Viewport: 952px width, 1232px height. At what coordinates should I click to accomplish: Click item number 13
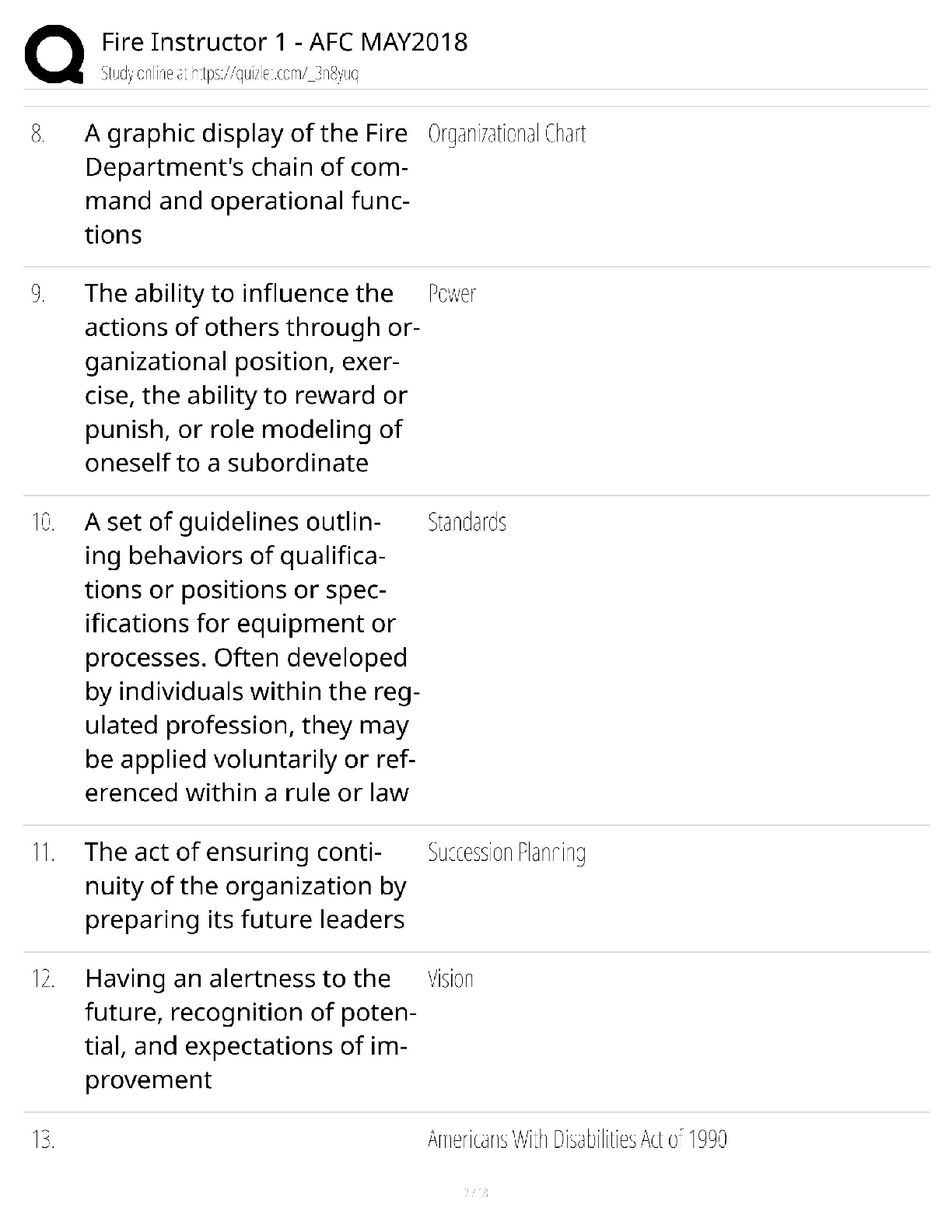tap(43, 1140)
